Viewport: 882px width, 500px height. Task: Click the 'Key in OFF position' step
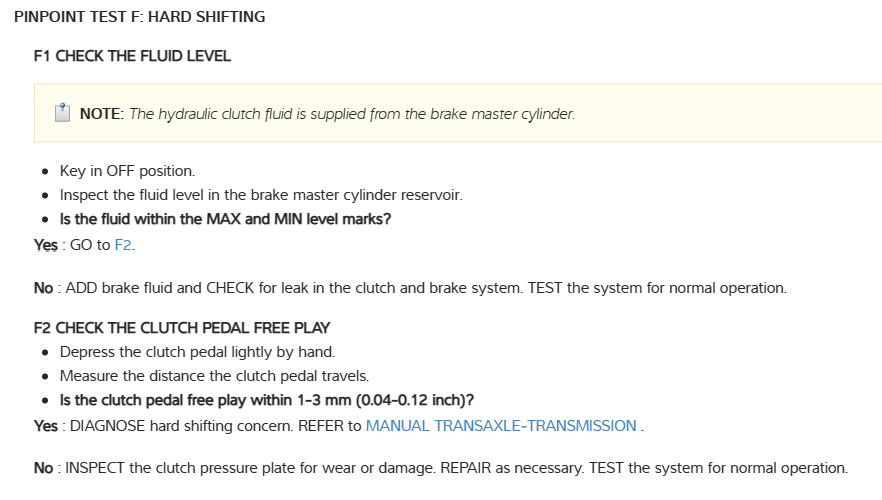[x=127, y=170]
